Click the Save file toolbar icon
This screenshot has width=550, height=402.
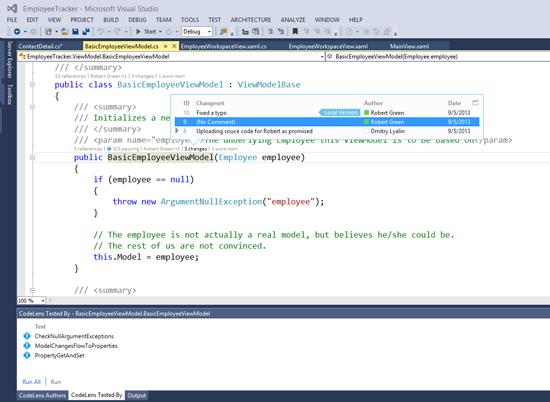(75, 32)
